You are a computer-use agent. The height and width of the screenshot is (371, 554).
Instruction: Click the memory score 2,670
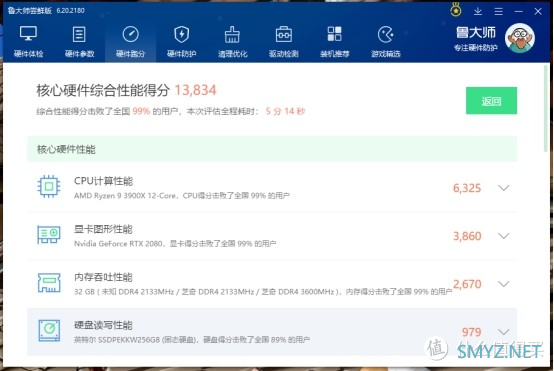pos(467,284)
